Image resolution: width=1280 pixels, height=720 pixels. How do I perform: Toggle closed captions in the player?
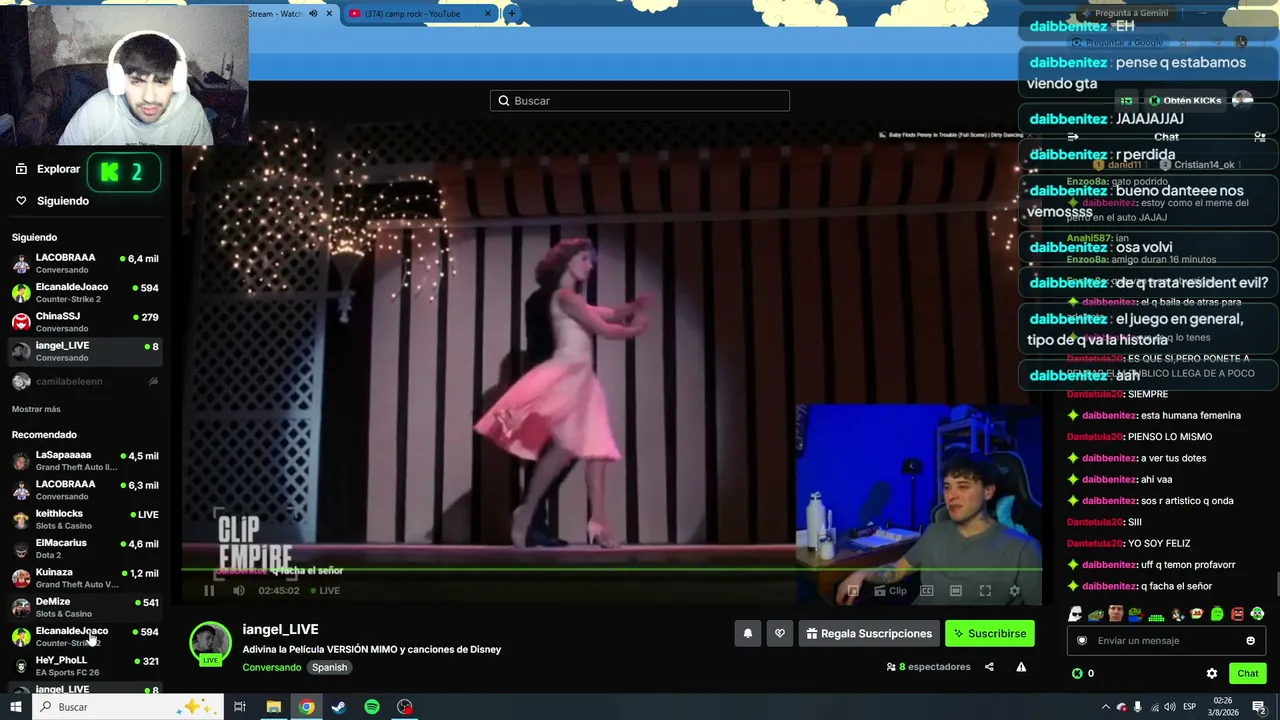[927, 591]
